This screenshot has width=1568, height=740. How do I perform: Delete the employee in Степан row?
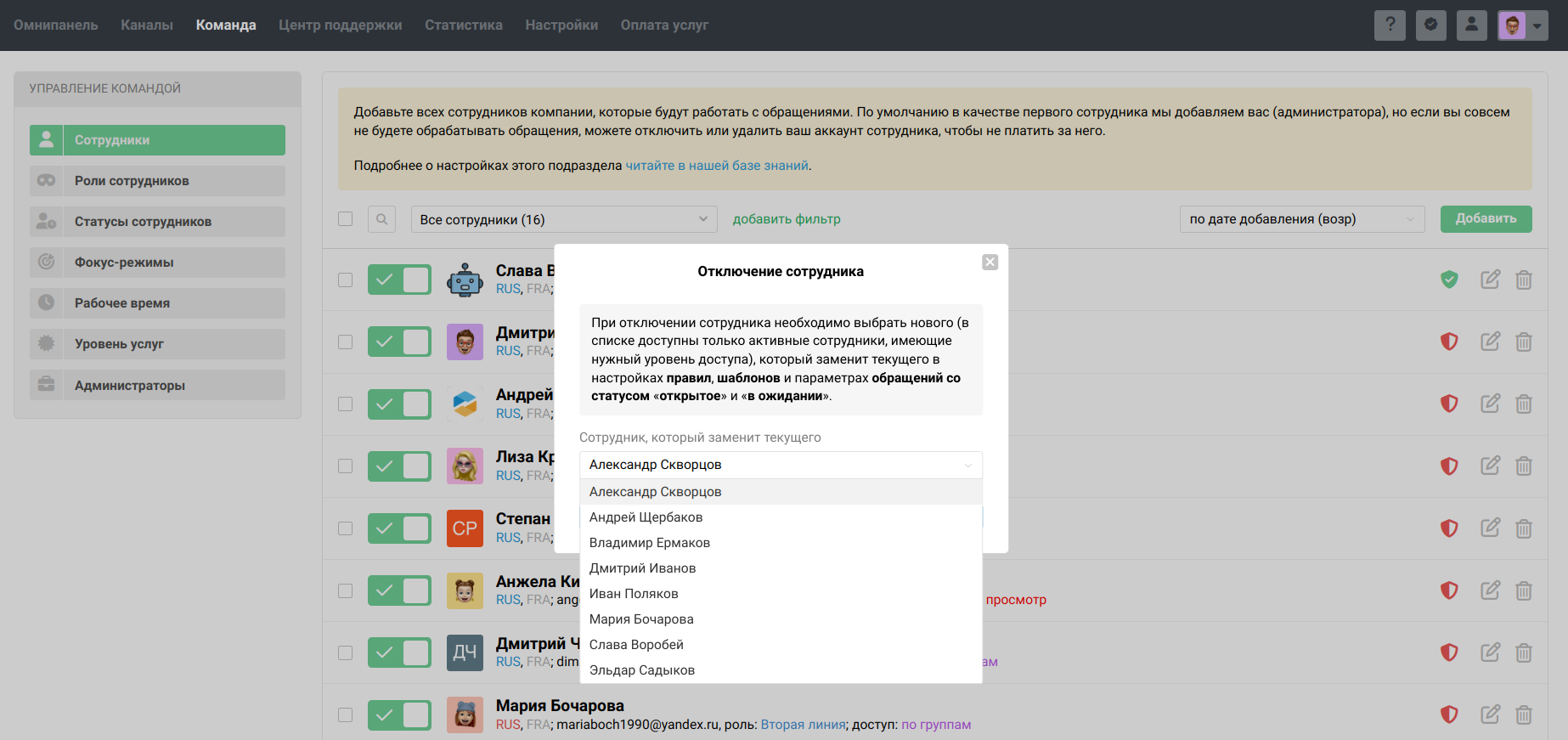click(1524, 528)
